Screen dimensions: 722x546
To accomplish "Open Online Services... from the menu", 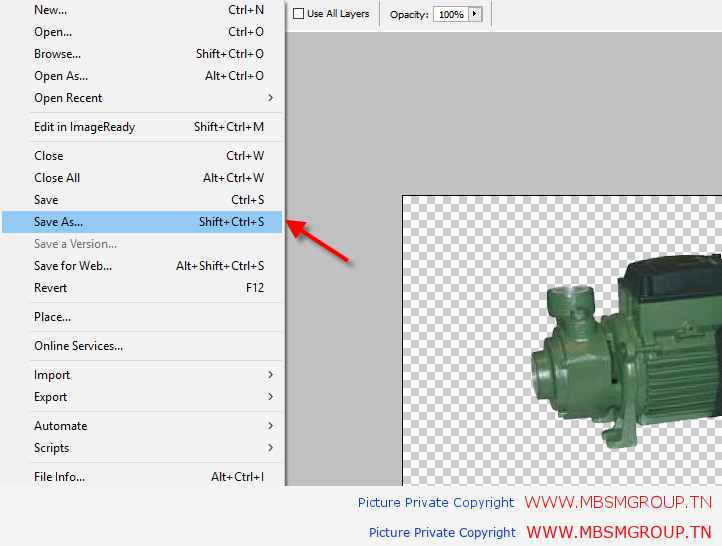I will coord(142,346).
